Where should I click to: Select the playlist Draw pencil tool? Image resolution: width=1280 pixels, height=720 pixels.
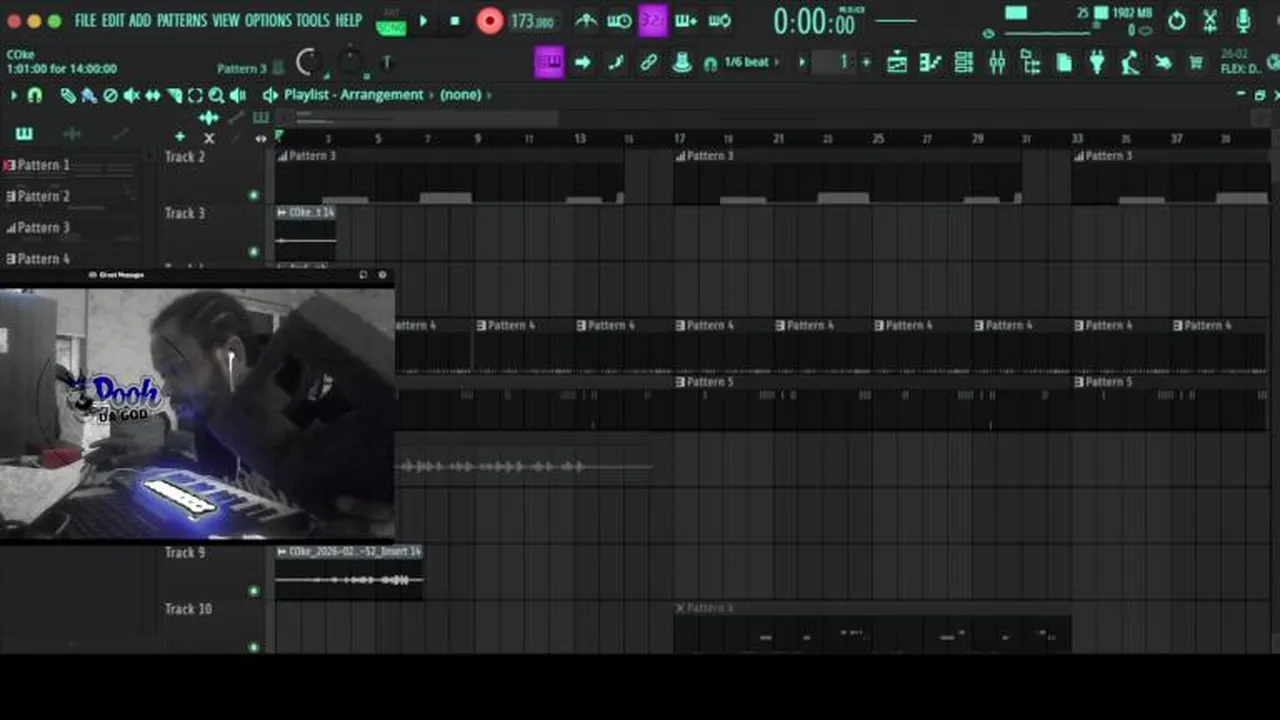67,95
